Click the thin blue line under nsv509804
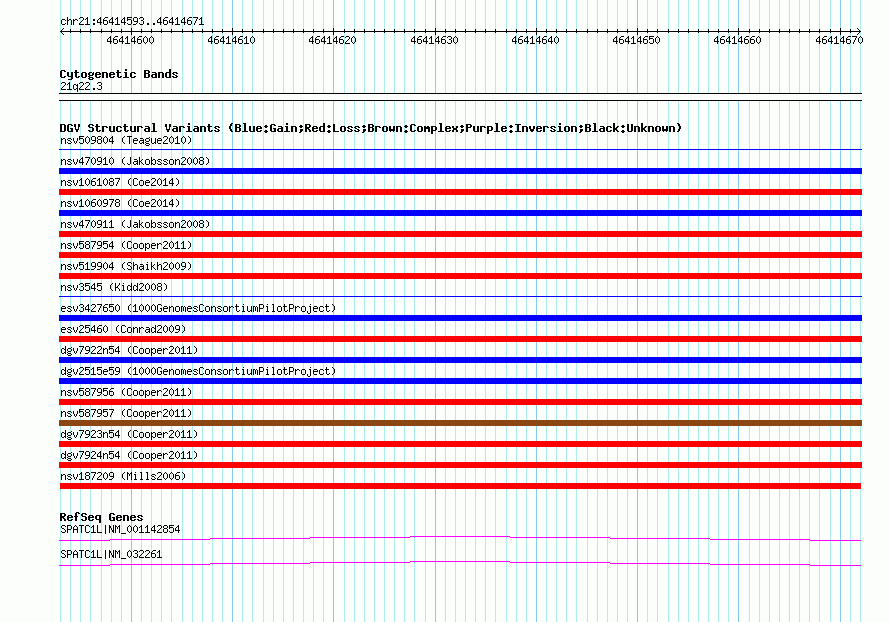The width and height of the screenshot is (890, 622). (460, 149)
